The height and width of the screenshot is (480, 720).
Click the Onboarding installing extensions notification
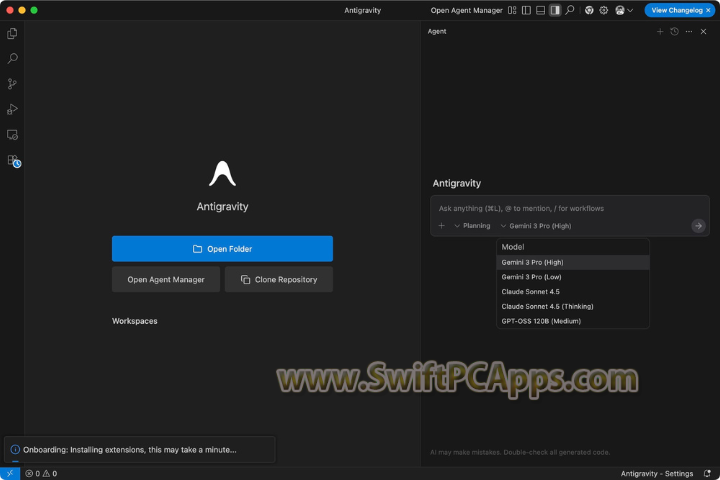(x=140, y=450)
